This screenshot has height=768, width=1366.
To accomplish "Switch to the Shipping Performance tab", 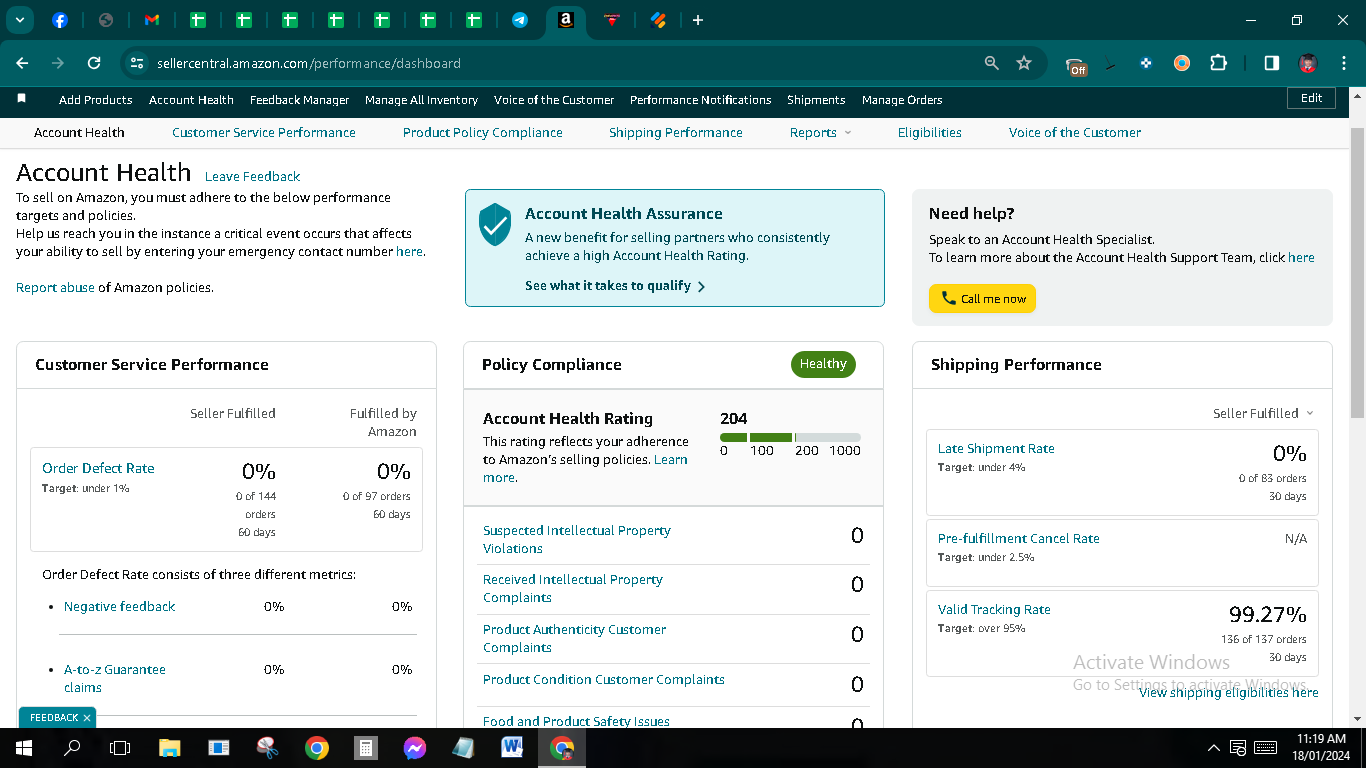I will (x=676, y=132).
